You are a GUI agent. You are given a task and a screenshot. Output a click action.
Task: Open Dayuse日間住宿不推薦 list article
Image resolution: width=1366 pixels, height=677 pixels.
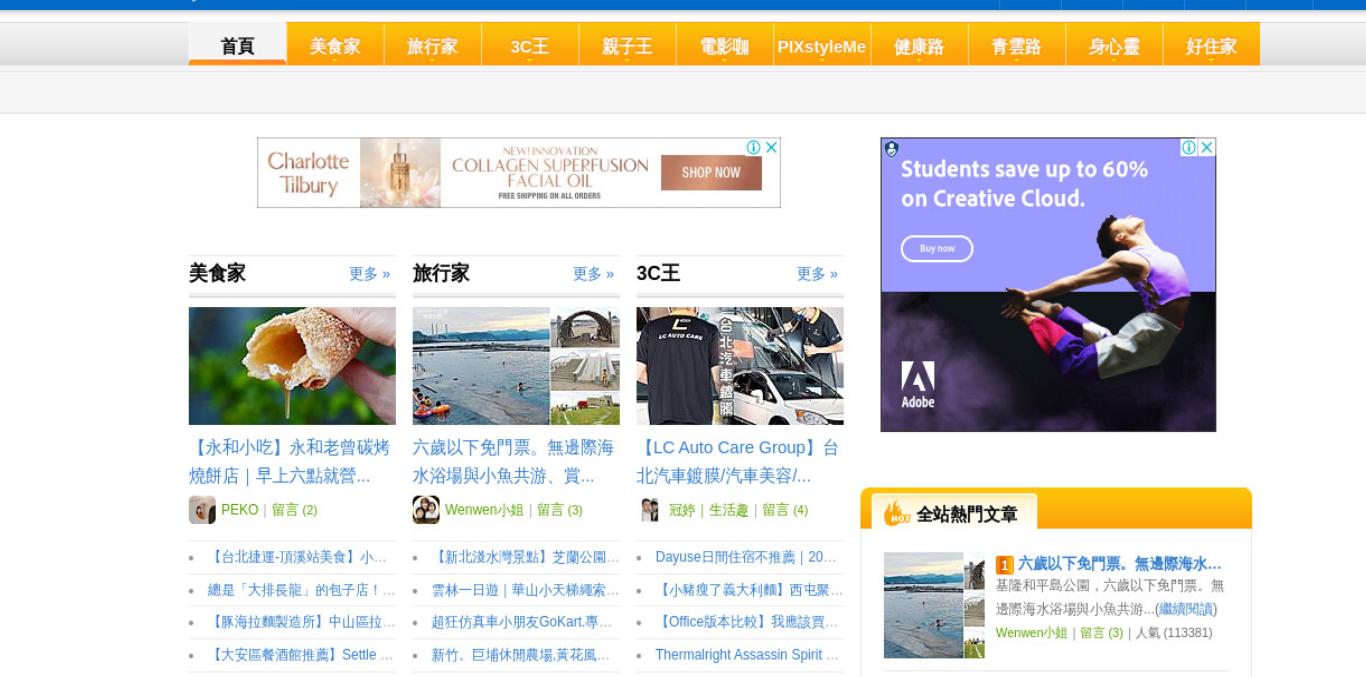[746, 557]
